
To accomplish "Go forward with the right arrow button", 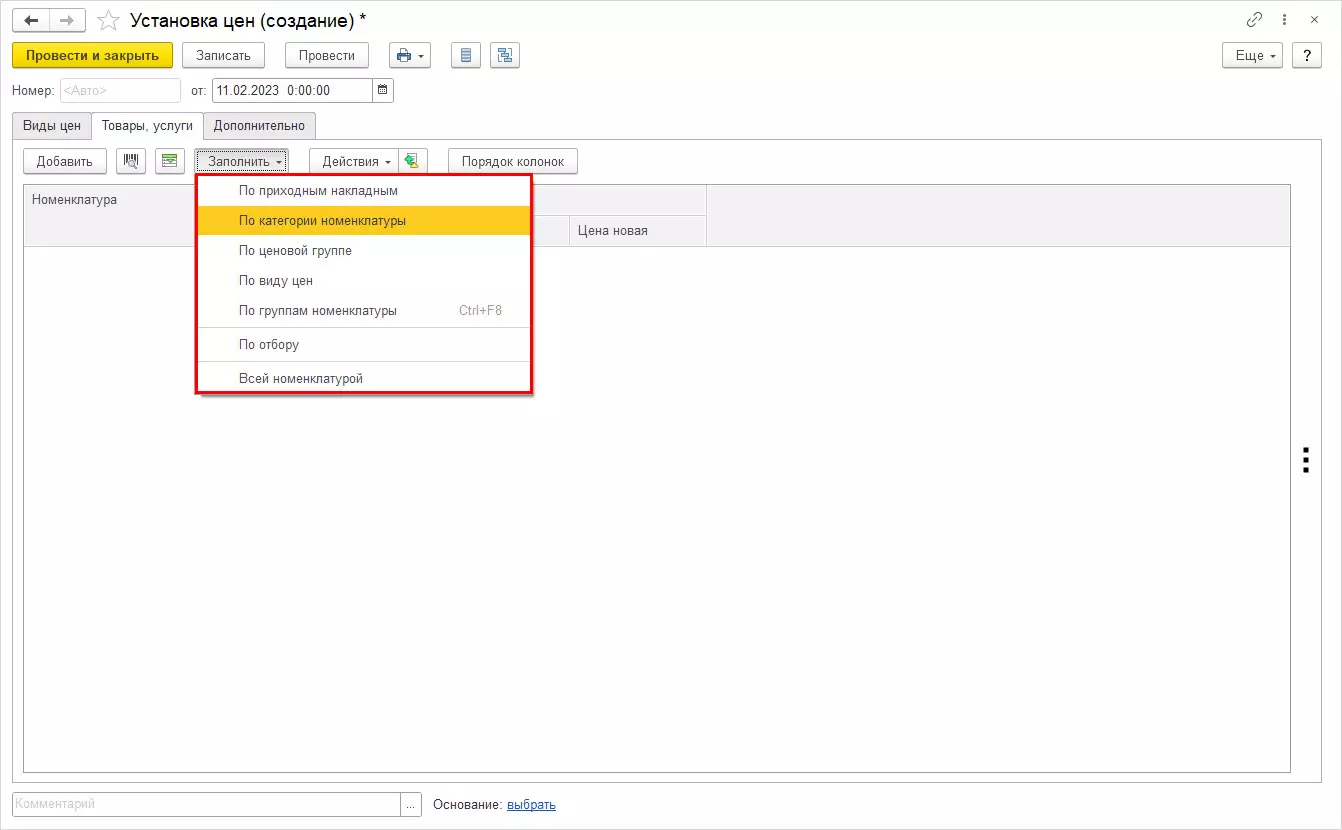I will (x=67, y=20).
